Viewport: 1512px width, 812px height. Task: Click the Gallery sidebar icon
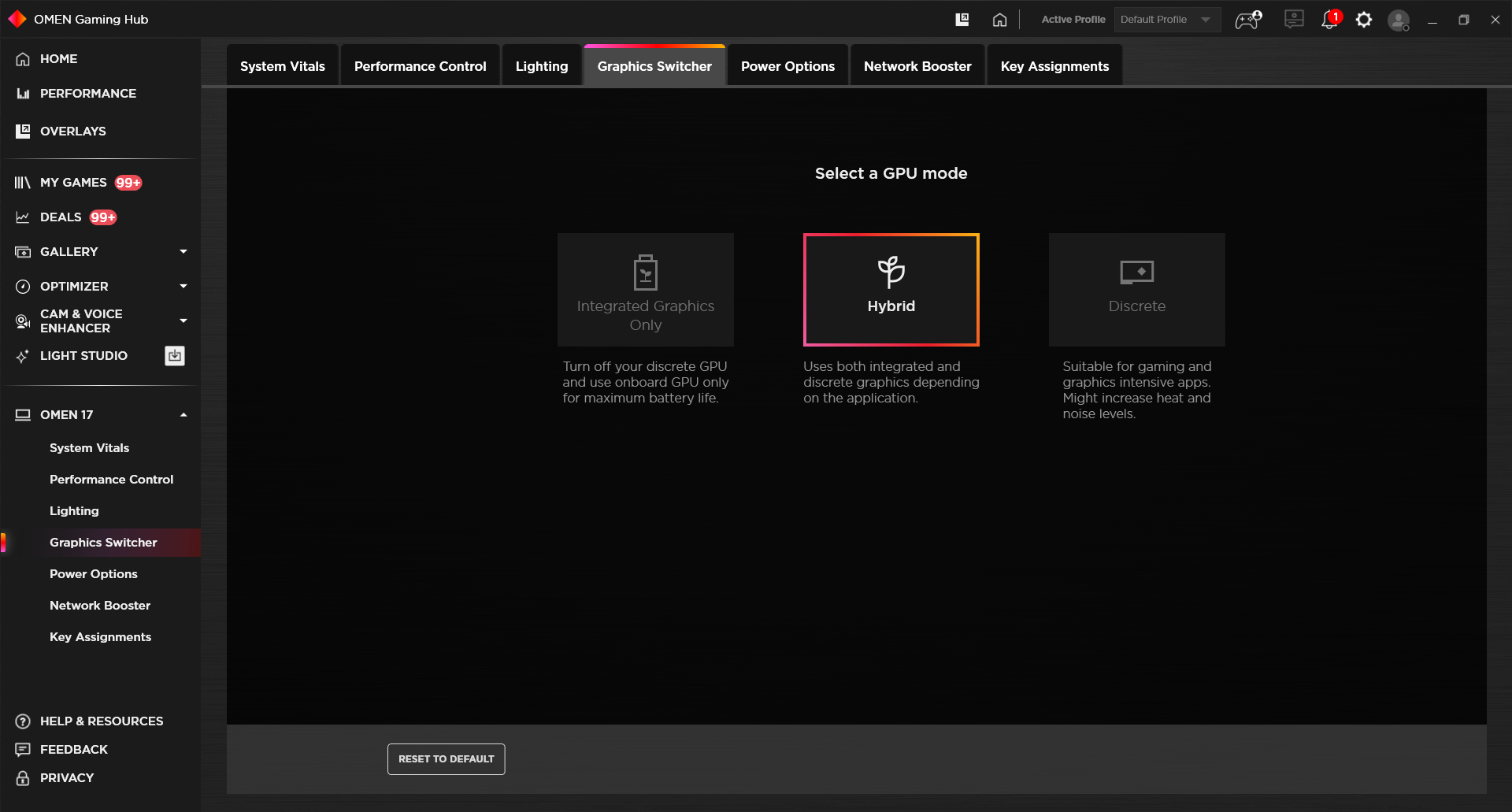(x=23, y=252)
